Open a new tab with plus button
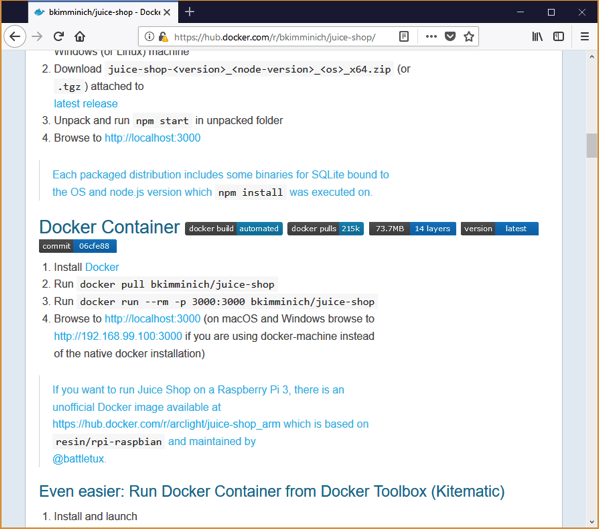Screen dimensions: 599x529 click(x=189, y=12)
